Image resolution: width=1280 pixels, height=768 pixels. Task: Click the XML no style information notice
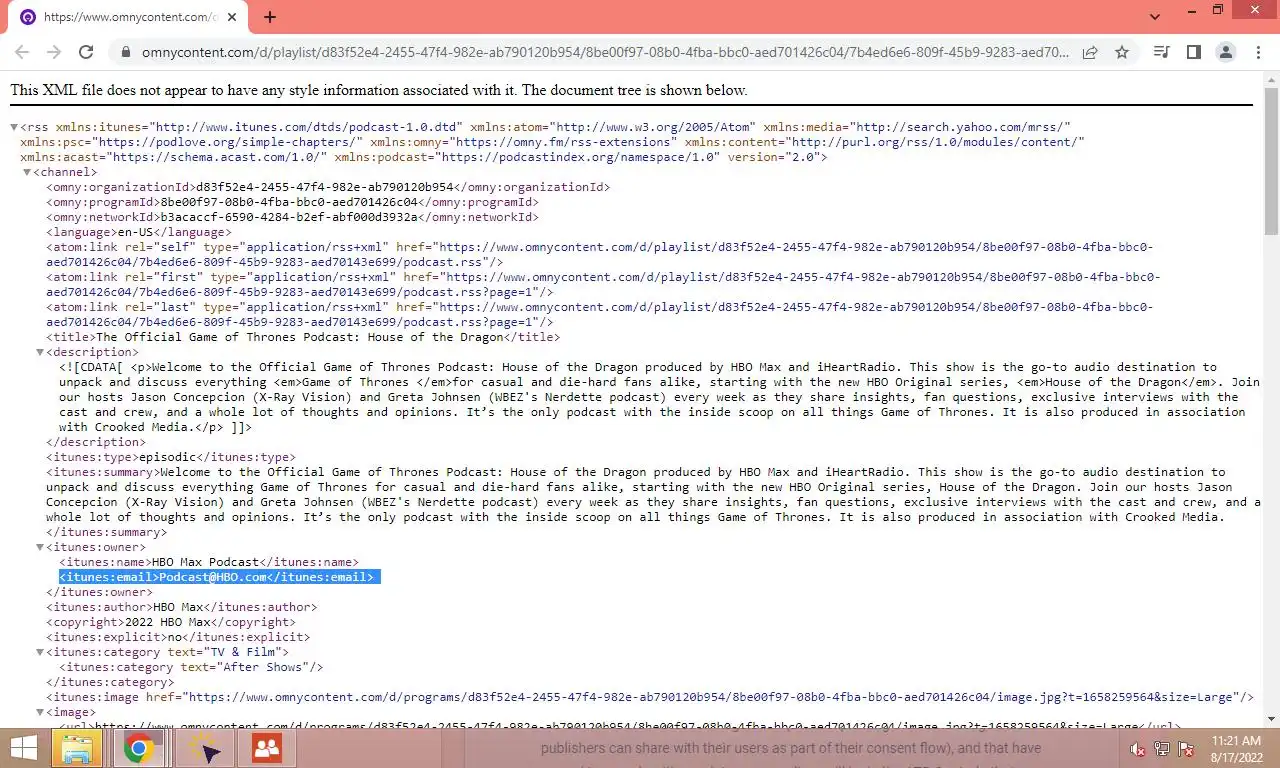coord(379,90)
